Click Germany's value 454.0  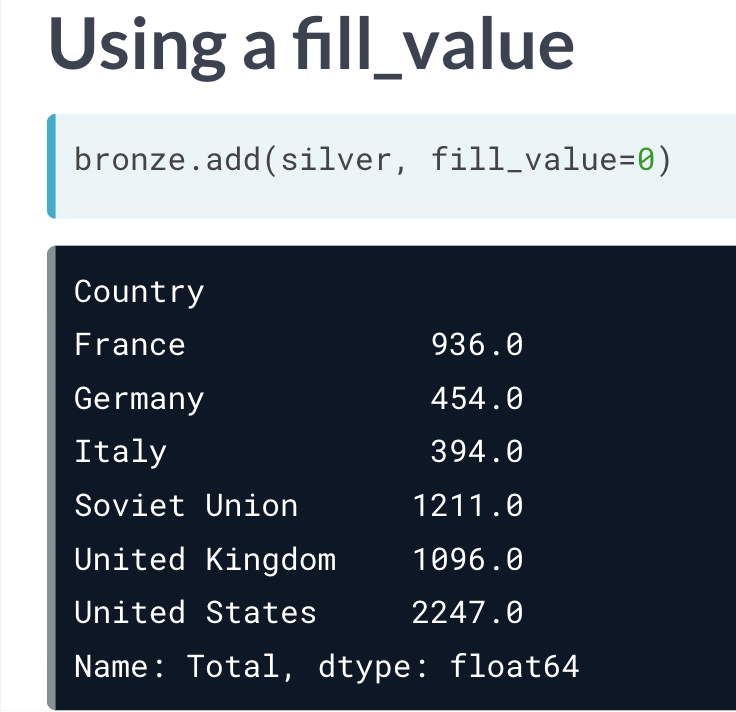pyautogui.click(x=477, y=399)
